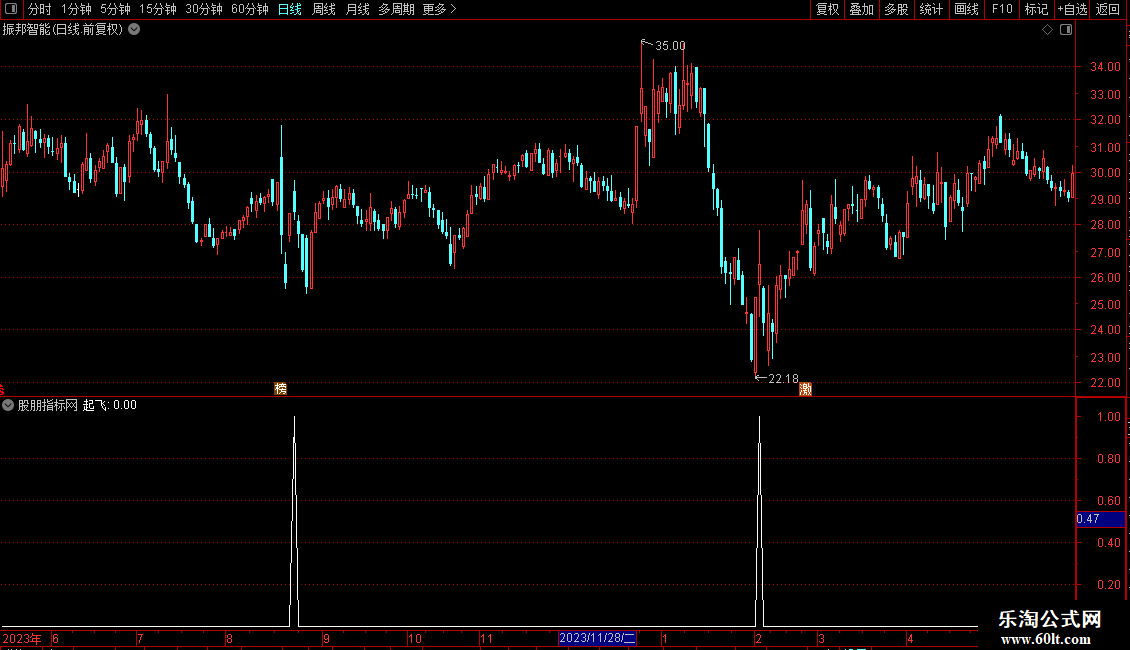Select the 15分钟 period tab
Screen dimensions: 1130x650
tap(158, 9)
